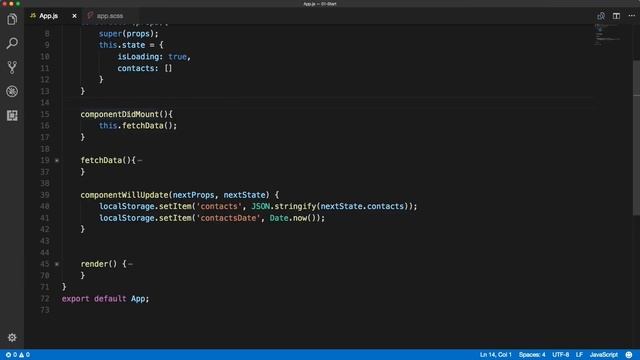Close the App.js tab
Viewport: 640px width, 360px height.
[x=74, y=16]
